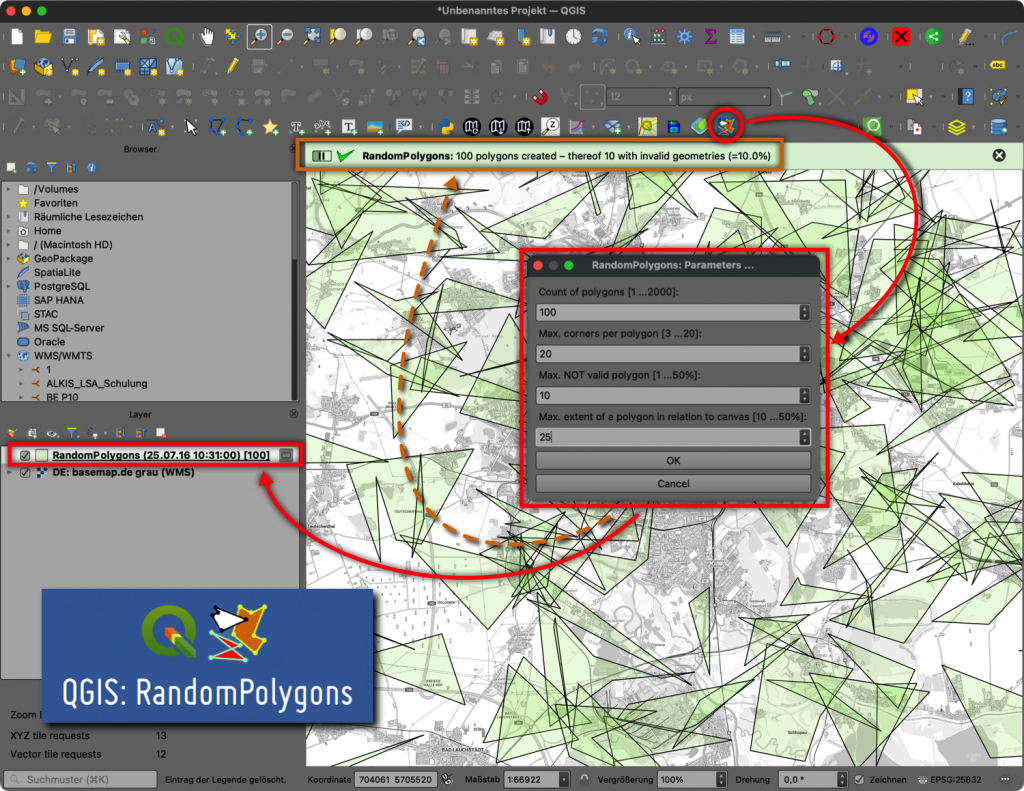Open the Maßstab scale dropdown
Screen dimensions: 1024x791
563,779
